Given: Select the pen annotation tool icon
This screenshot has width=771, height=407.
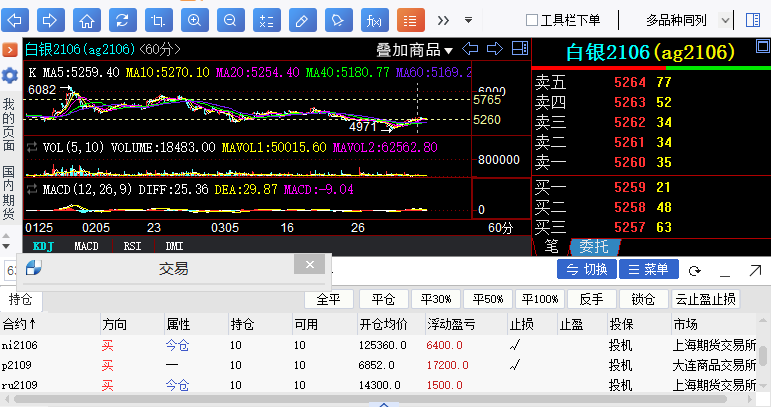Looking at the screenshot, I should coord(338,20).
